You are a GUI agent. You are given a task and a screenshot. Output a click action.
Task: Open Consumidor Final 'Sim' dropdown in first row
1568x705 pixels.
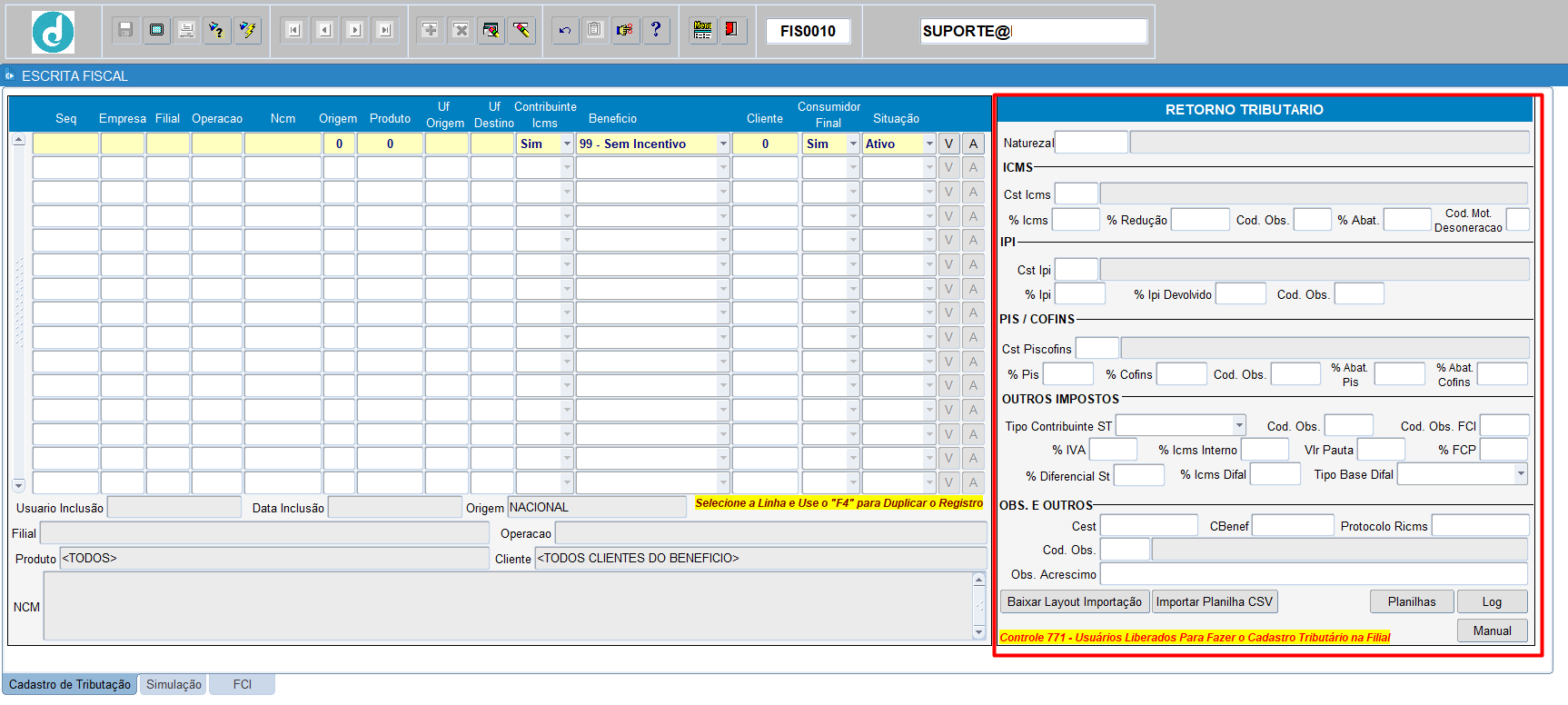pyautogui.click(x=853, y=144)
